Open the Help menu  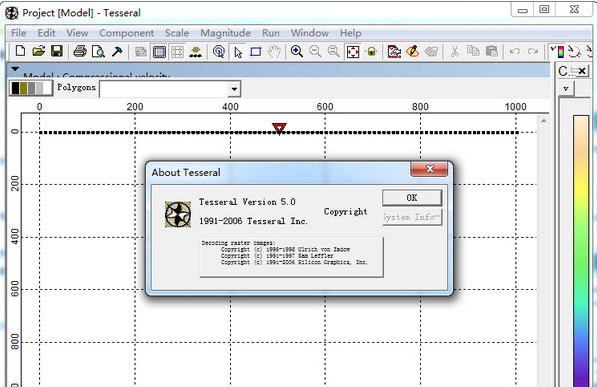[x=350, y=33]
